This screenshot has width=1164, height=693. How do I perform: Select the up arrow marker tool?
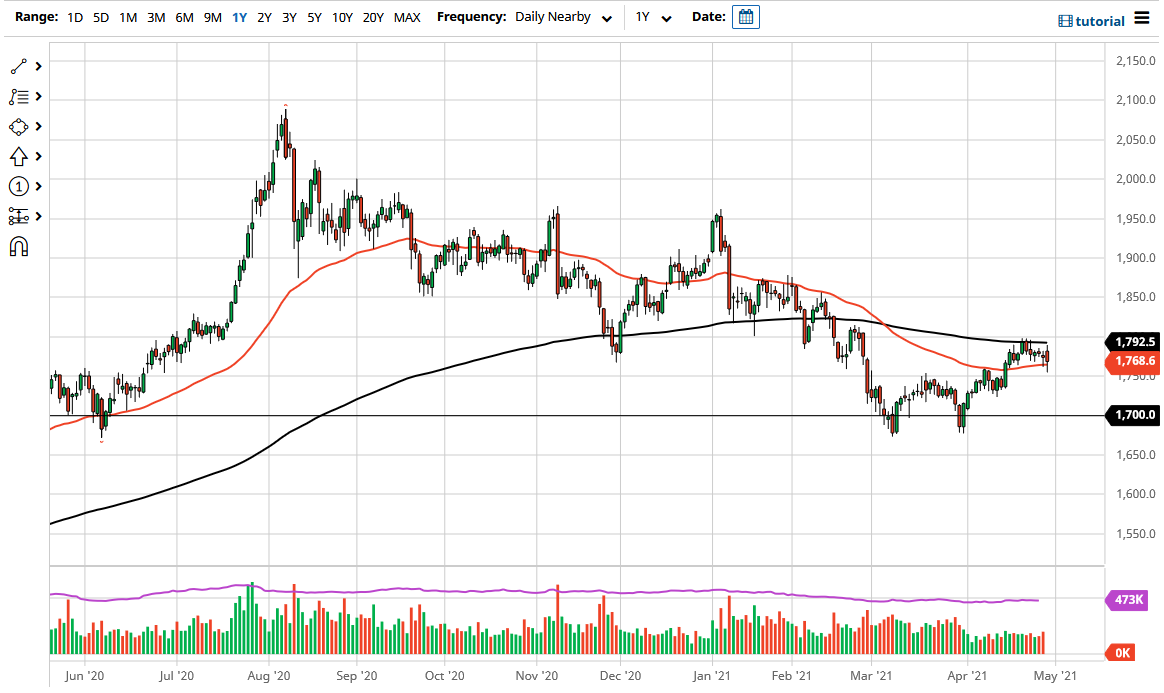(x=19, y=157)
